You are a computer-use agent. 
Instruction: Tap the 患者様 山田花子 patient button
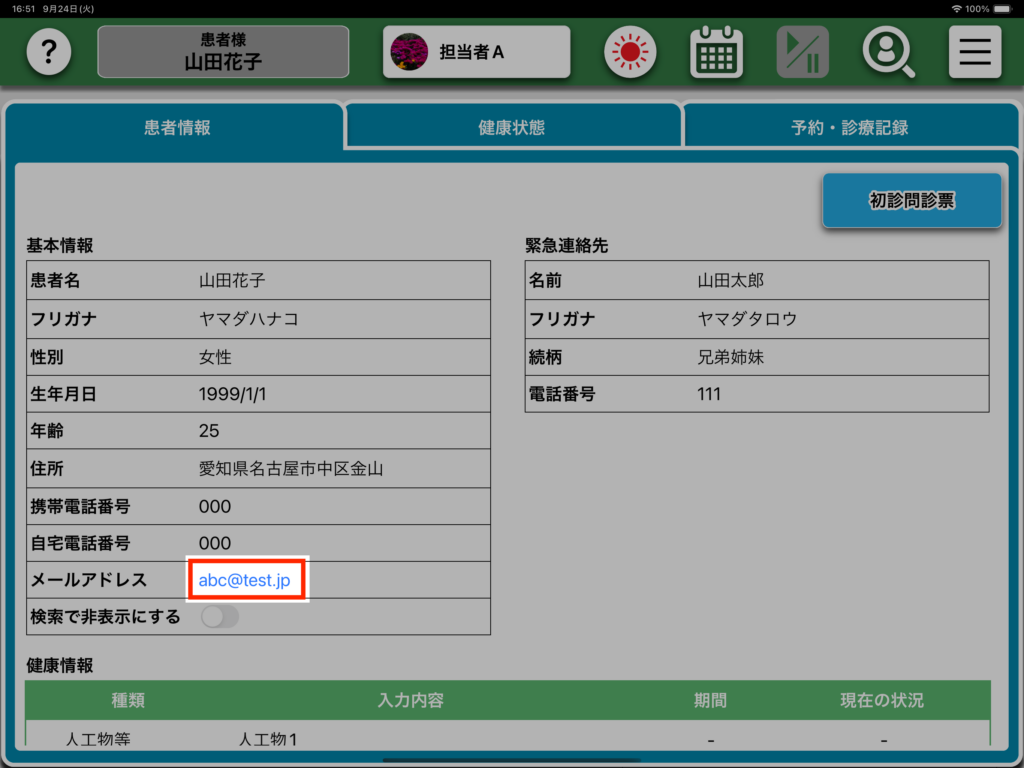pos(223,52)
